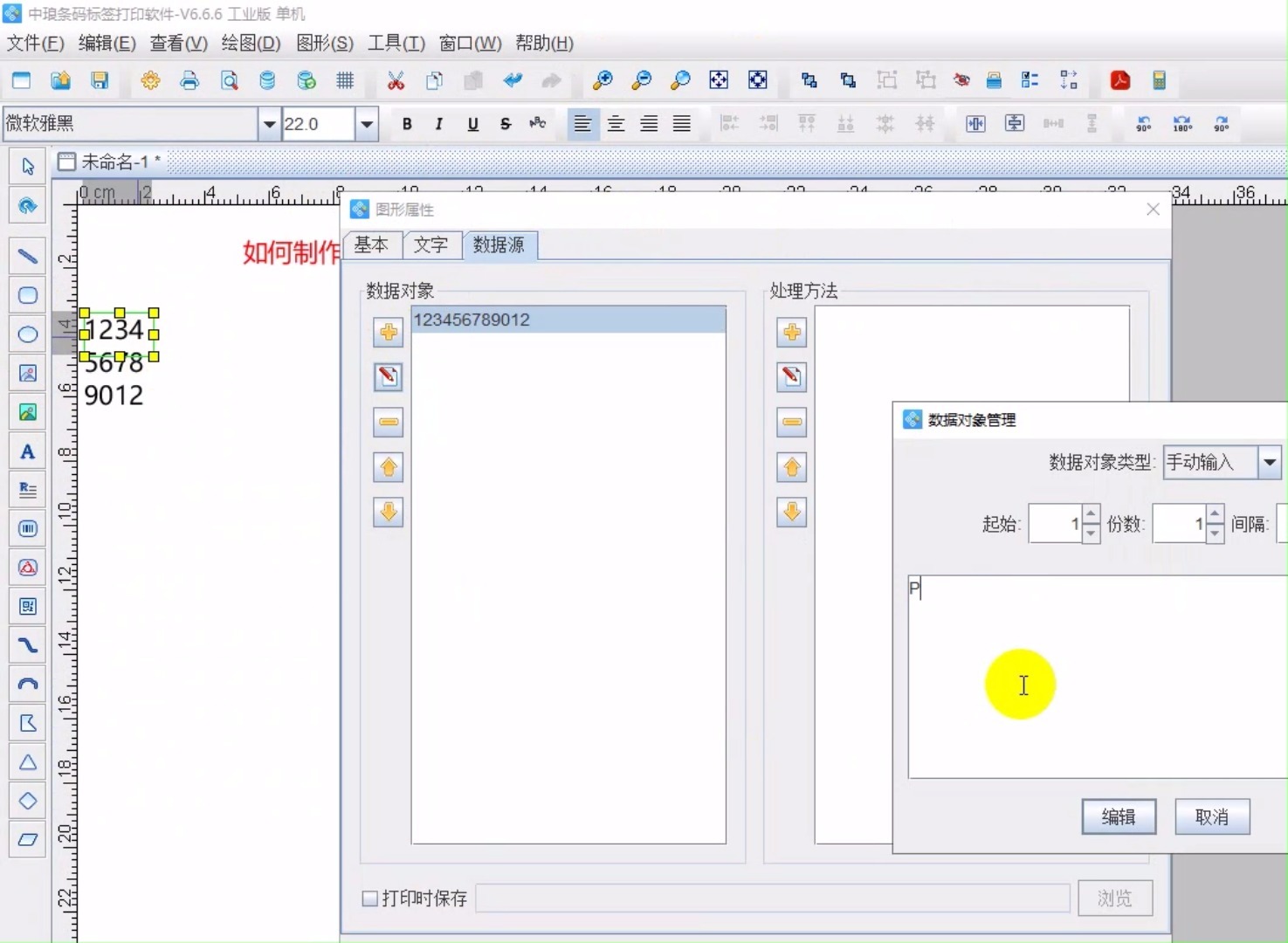Image resolution: width=1288 pixels, height=943 pixels.
Task: Decrease the 份数 value stepper
Action: [1215, 533]
